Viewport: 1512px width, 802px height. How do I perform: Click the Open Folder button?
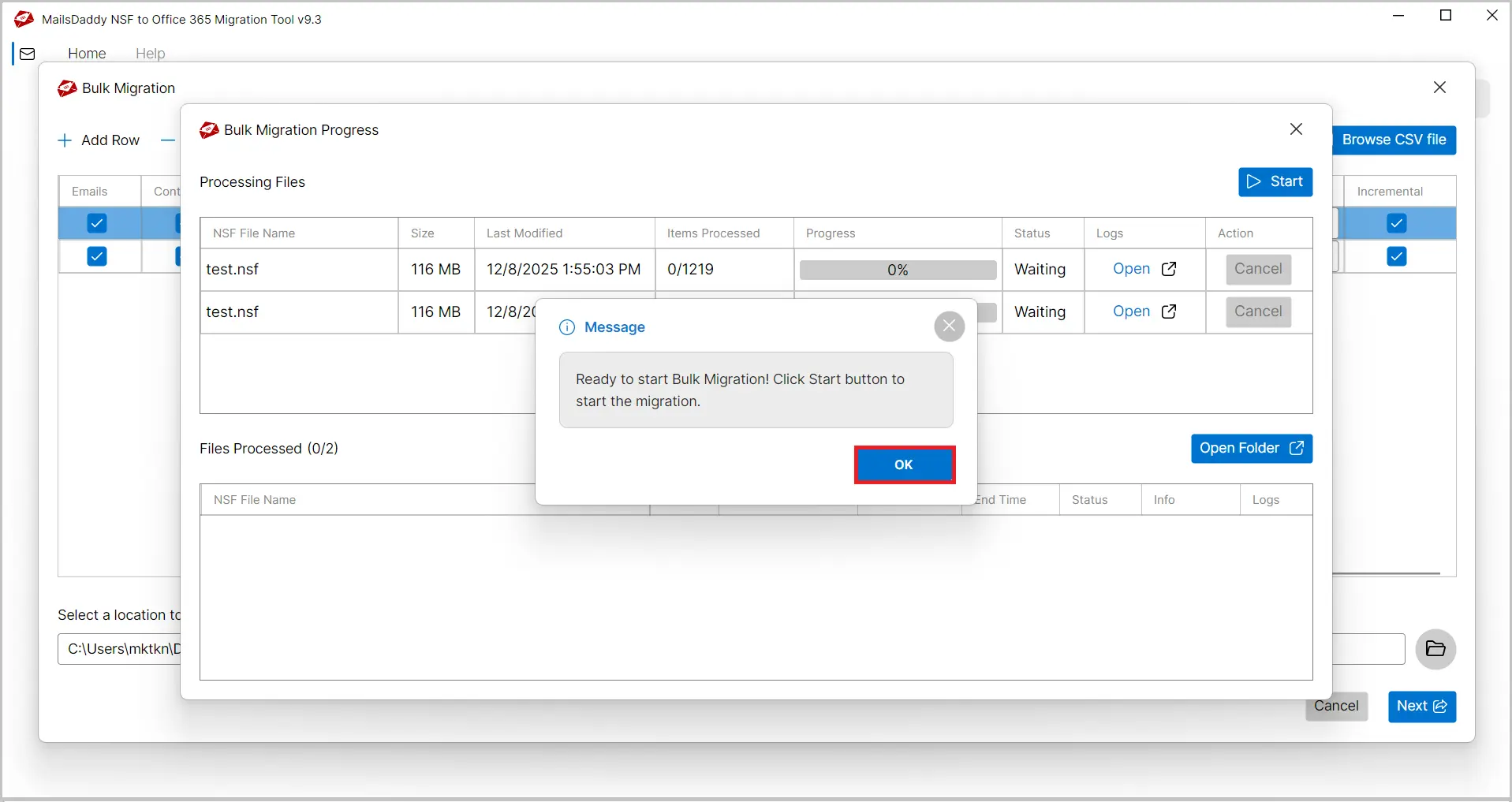[x=1251, y=449]
